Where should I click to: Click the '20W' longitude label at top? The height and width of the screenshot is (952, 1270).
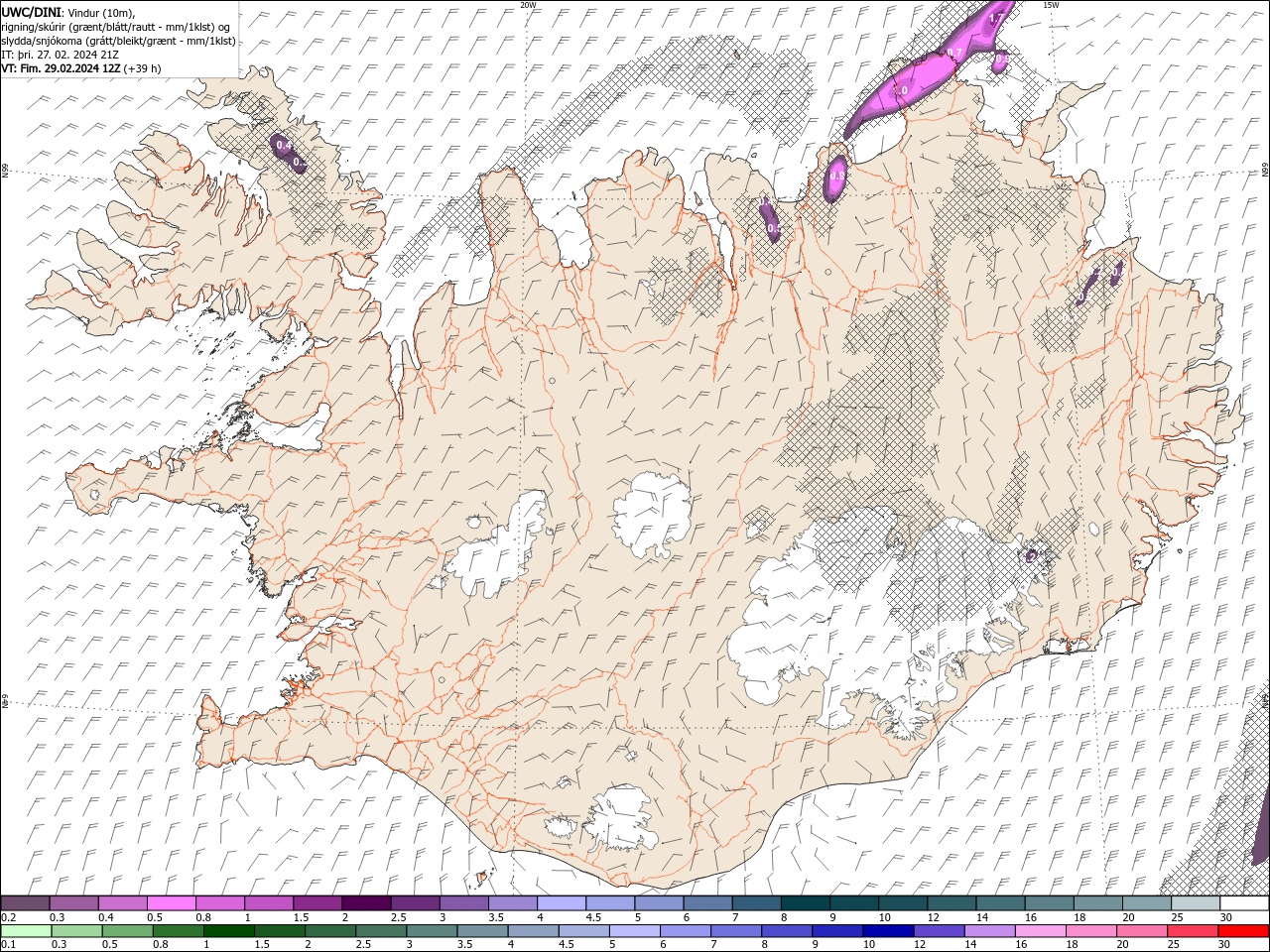(529, 5)
